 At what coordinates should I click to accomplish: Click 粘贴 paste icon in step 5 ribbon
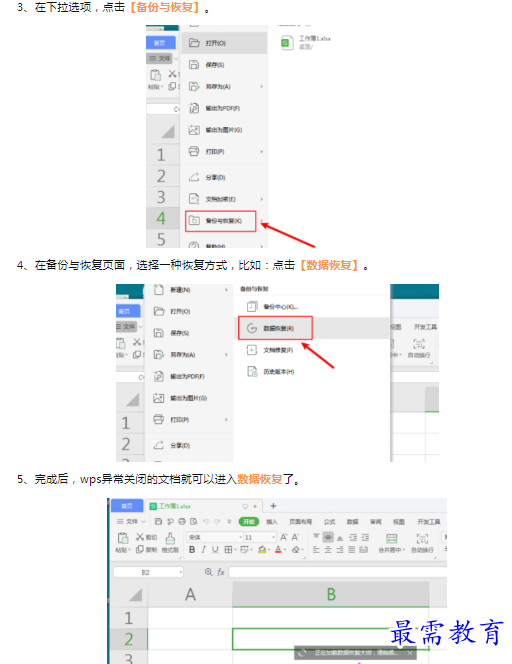click(x=123, y=538)
